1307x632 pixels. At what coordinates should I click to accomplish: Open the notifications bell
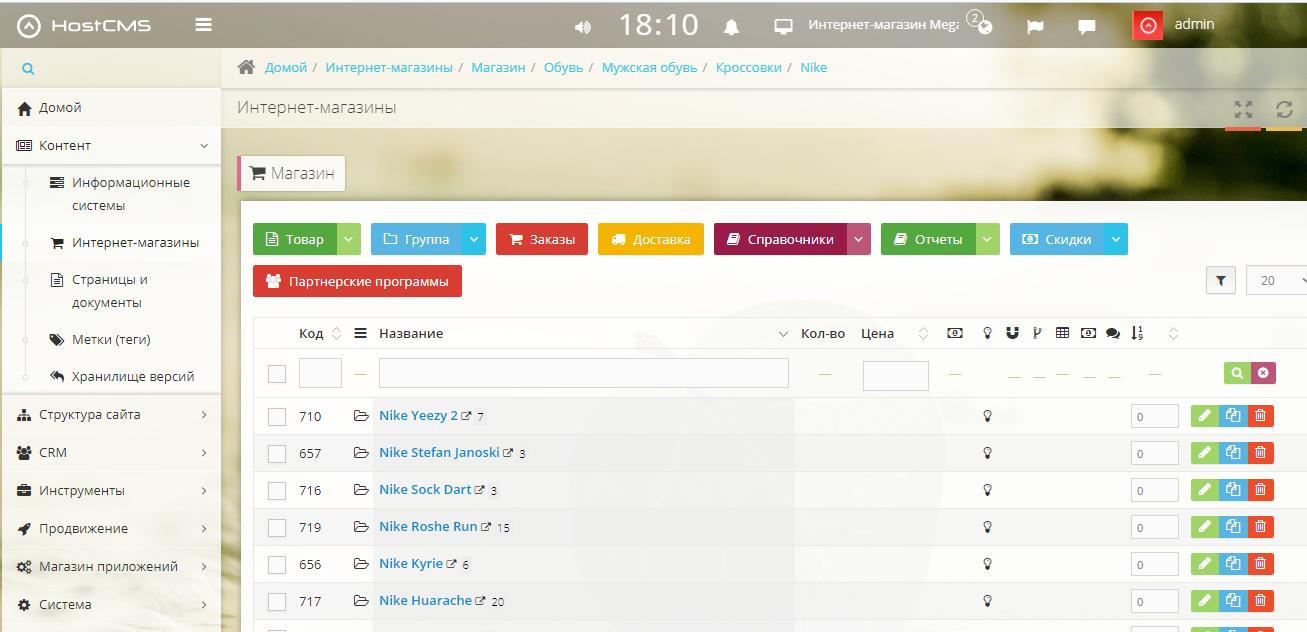point(732,27)
